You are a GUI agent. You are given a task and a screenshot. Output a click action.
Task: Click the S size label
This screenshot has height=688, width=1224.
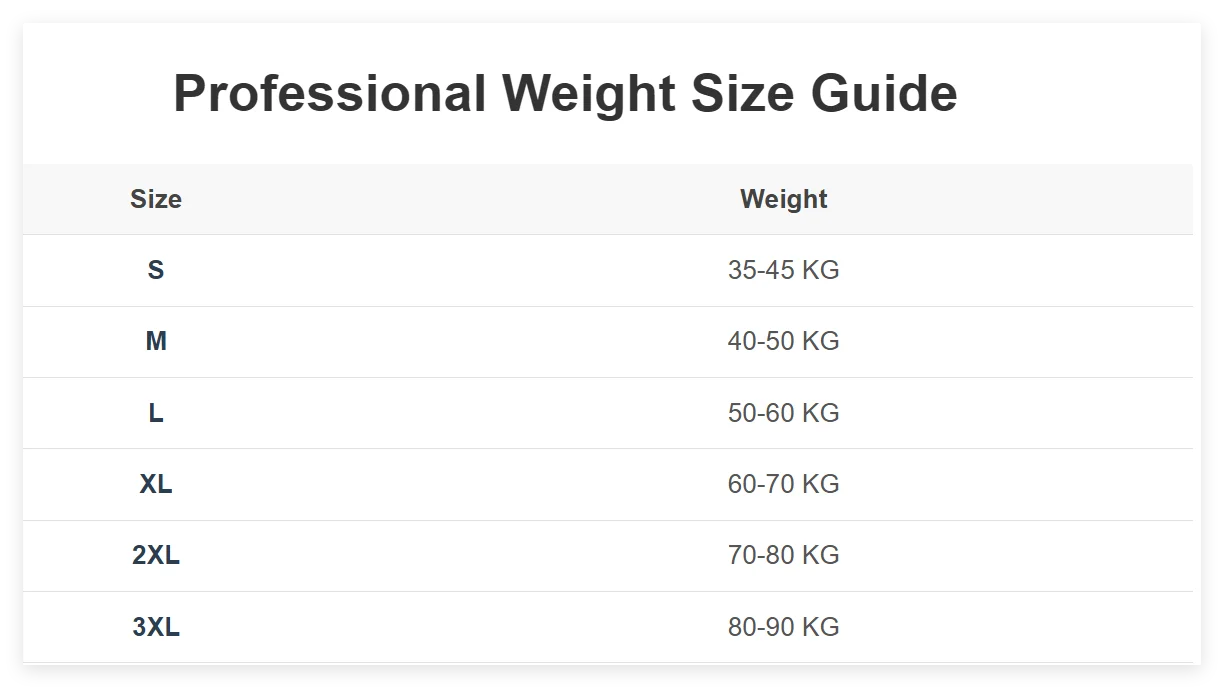click(156, 270)
